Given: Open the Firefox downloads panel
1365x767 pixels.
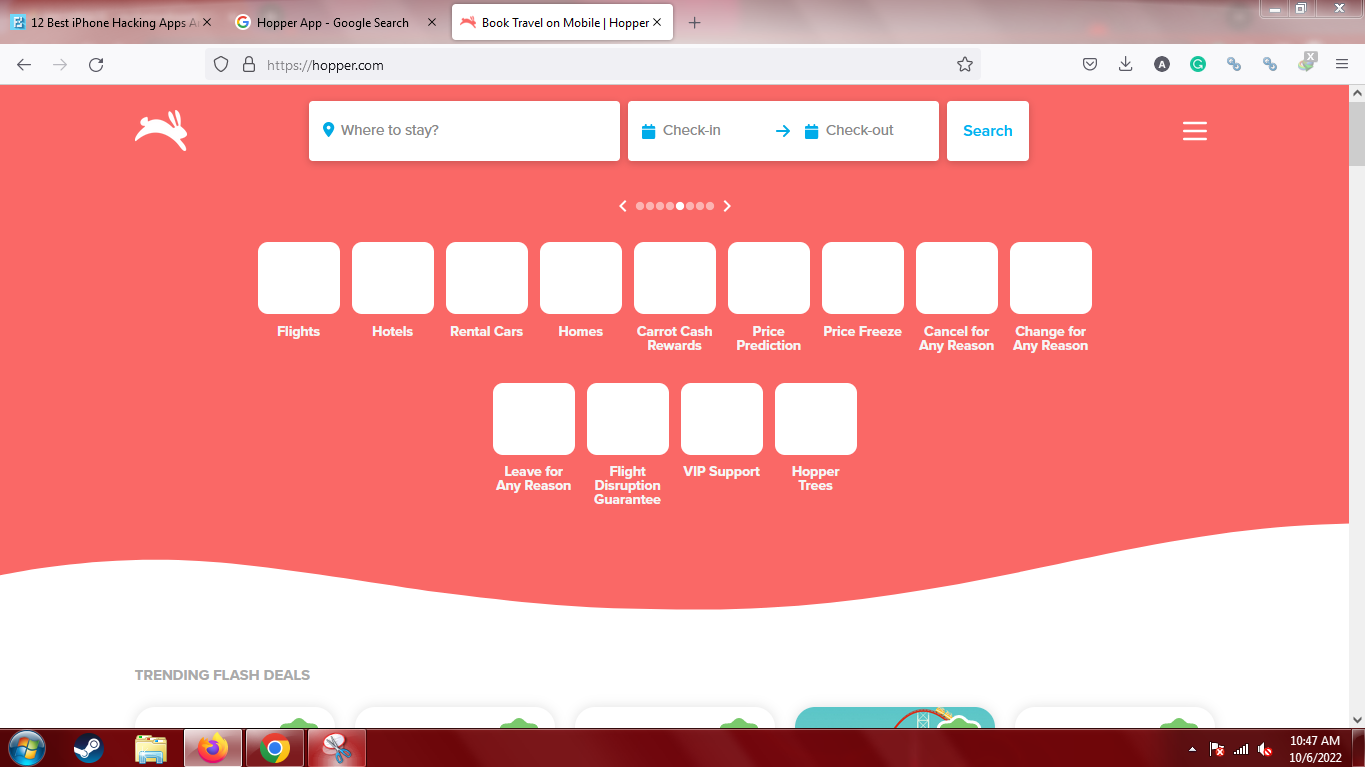Looking at the screenshot, I should pyautogui.click(x=1126, y=64).
